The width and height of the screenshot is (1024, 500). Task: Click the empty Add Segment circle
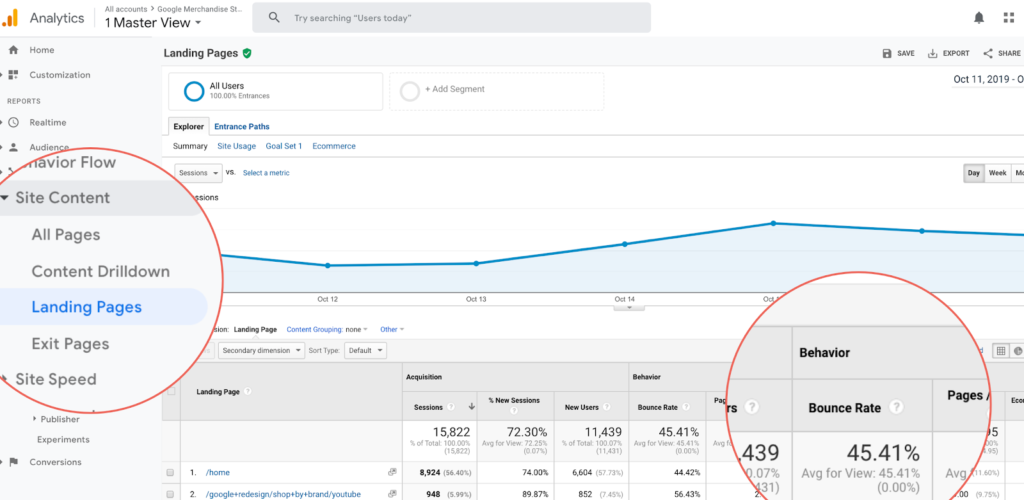pyautogui.click(x=409, y=91)
